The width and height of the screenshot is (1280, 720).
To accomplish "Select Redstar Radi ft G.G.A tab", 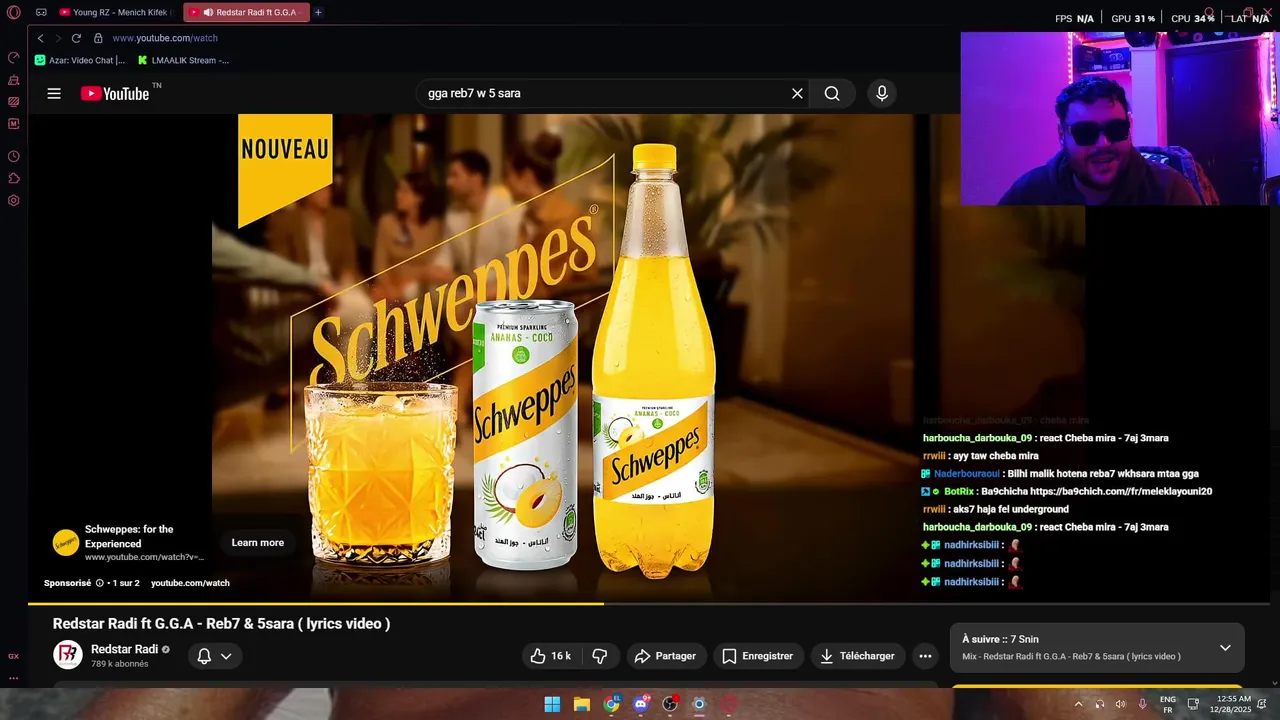I will point(247,13).
